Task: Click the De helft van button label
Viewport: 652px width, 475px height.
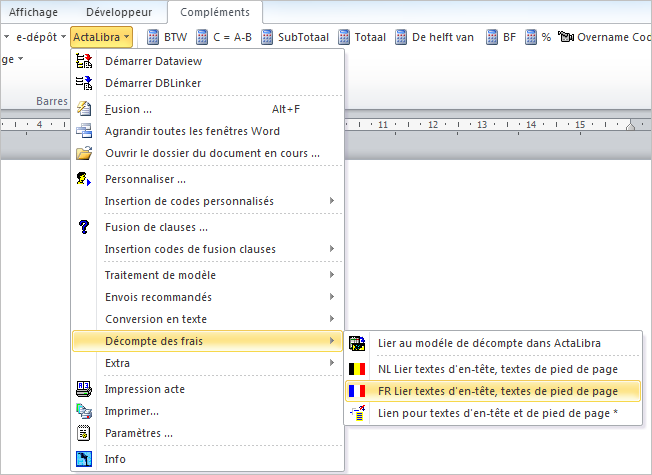Action: pos(443,37)
